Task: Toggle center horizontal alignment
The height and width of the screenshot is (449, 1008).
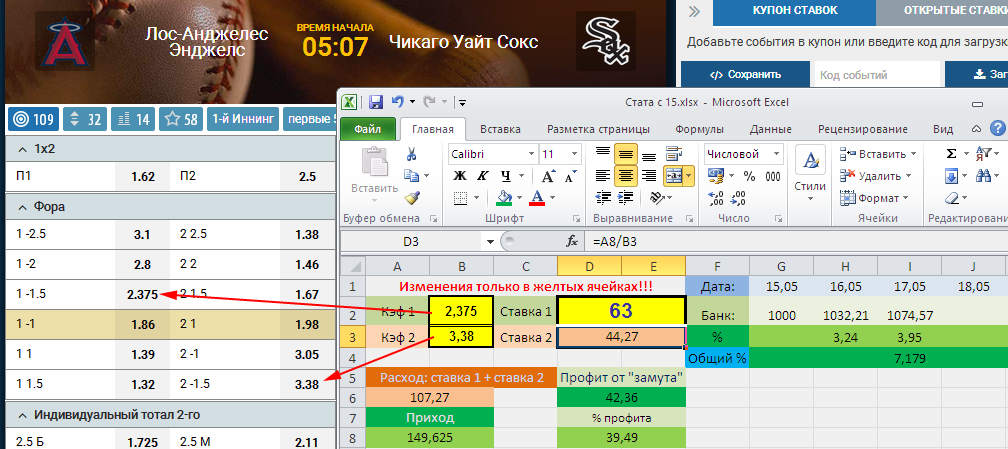Action: (625, 176)
